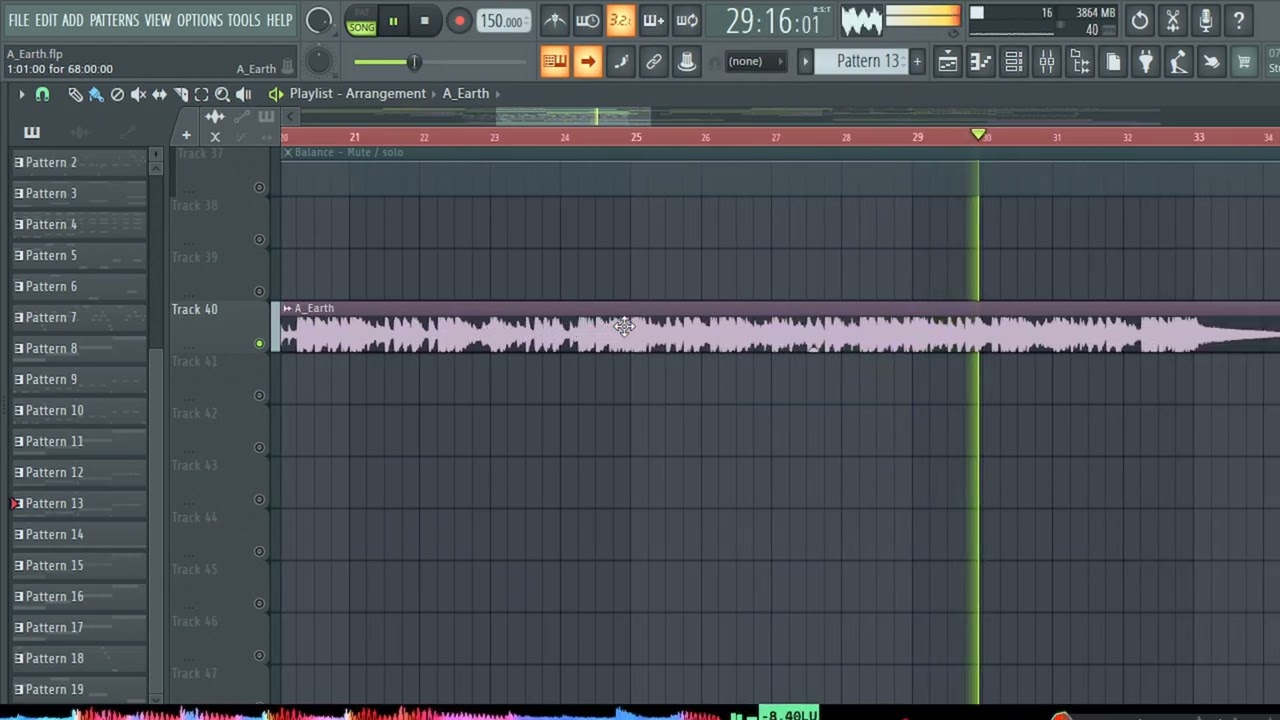Open the playlist options arrow menu
The width and height of the screenshot is (1280, 720).
(21, 94)
